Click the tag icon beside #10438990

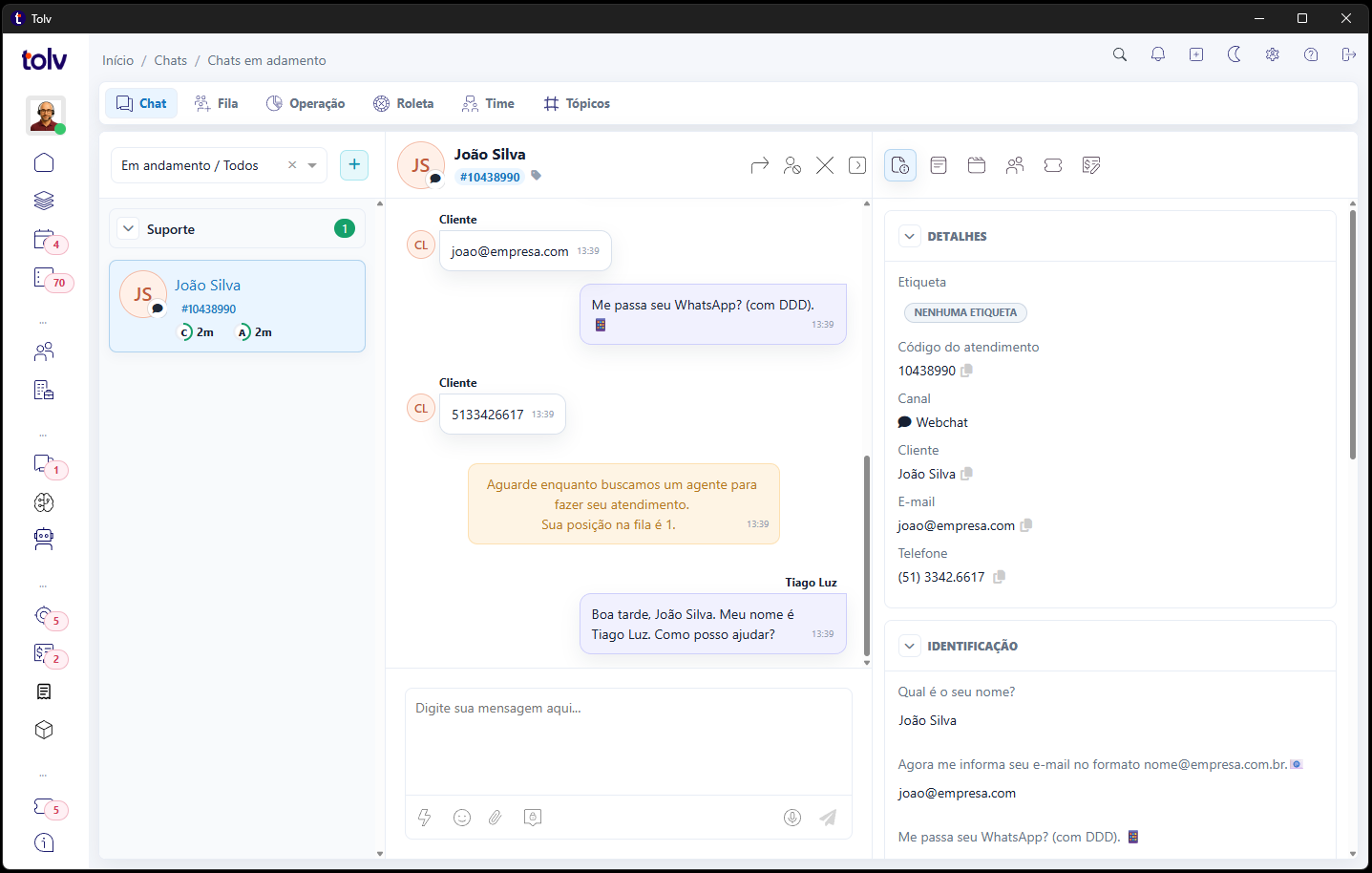537,176
